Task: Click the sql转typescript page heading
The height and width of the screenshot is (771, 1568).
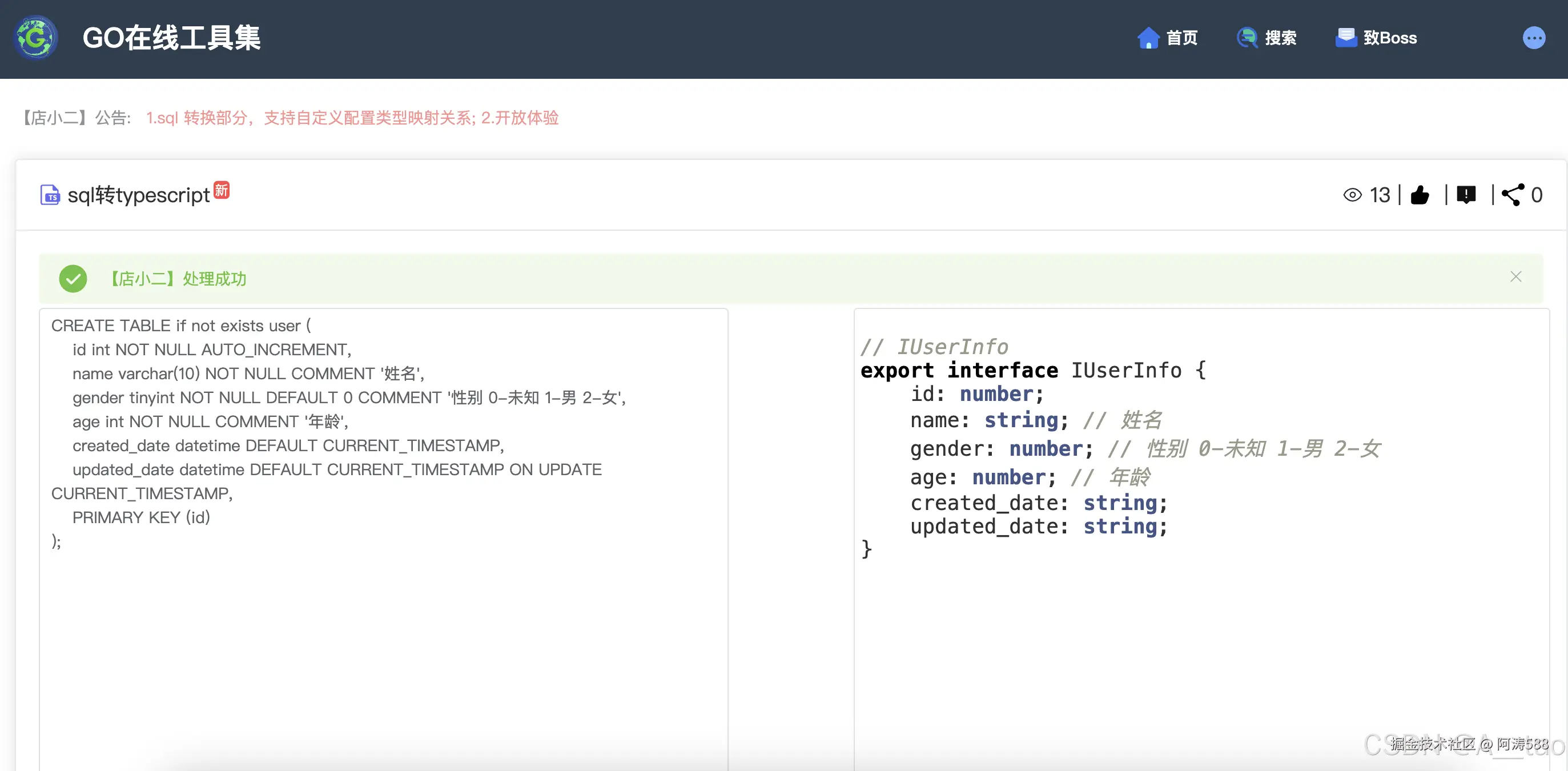Action: pos(139,195)
